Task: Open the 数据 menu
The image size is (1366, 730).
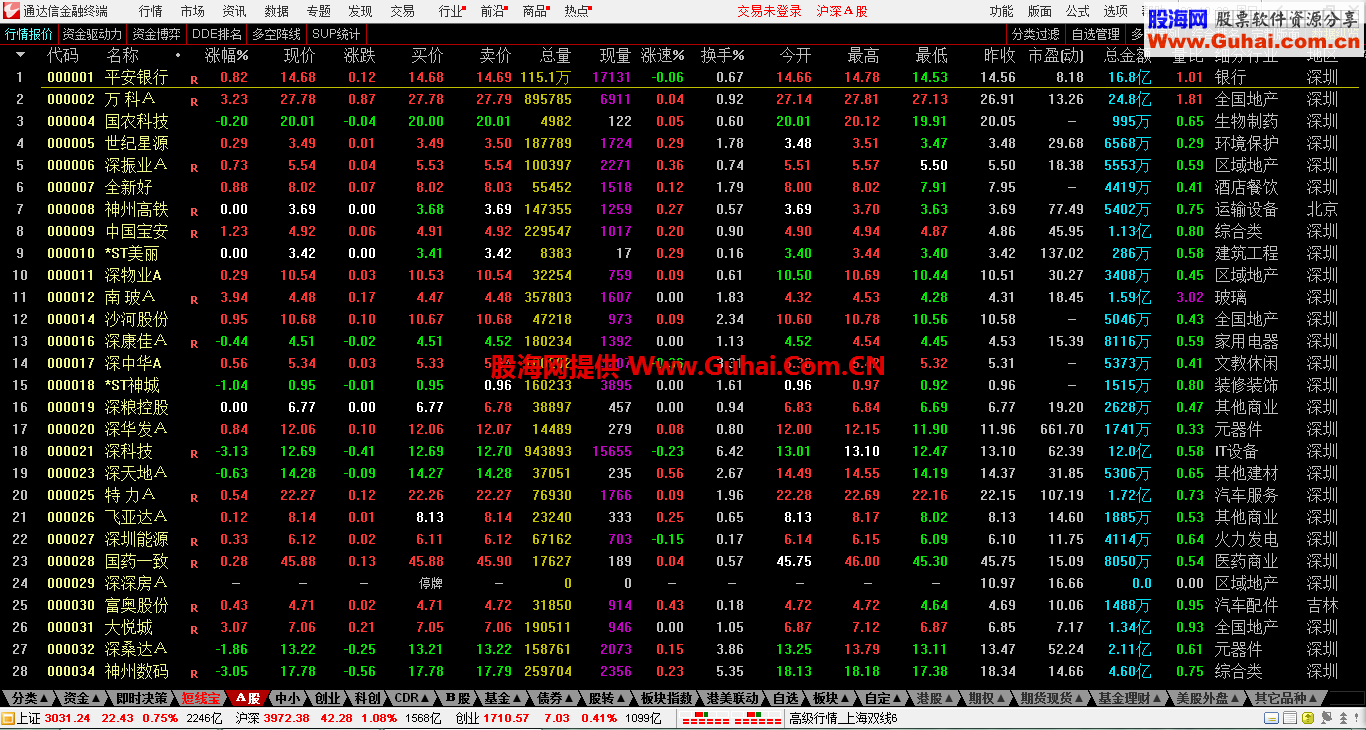Action: click(276, 11)
